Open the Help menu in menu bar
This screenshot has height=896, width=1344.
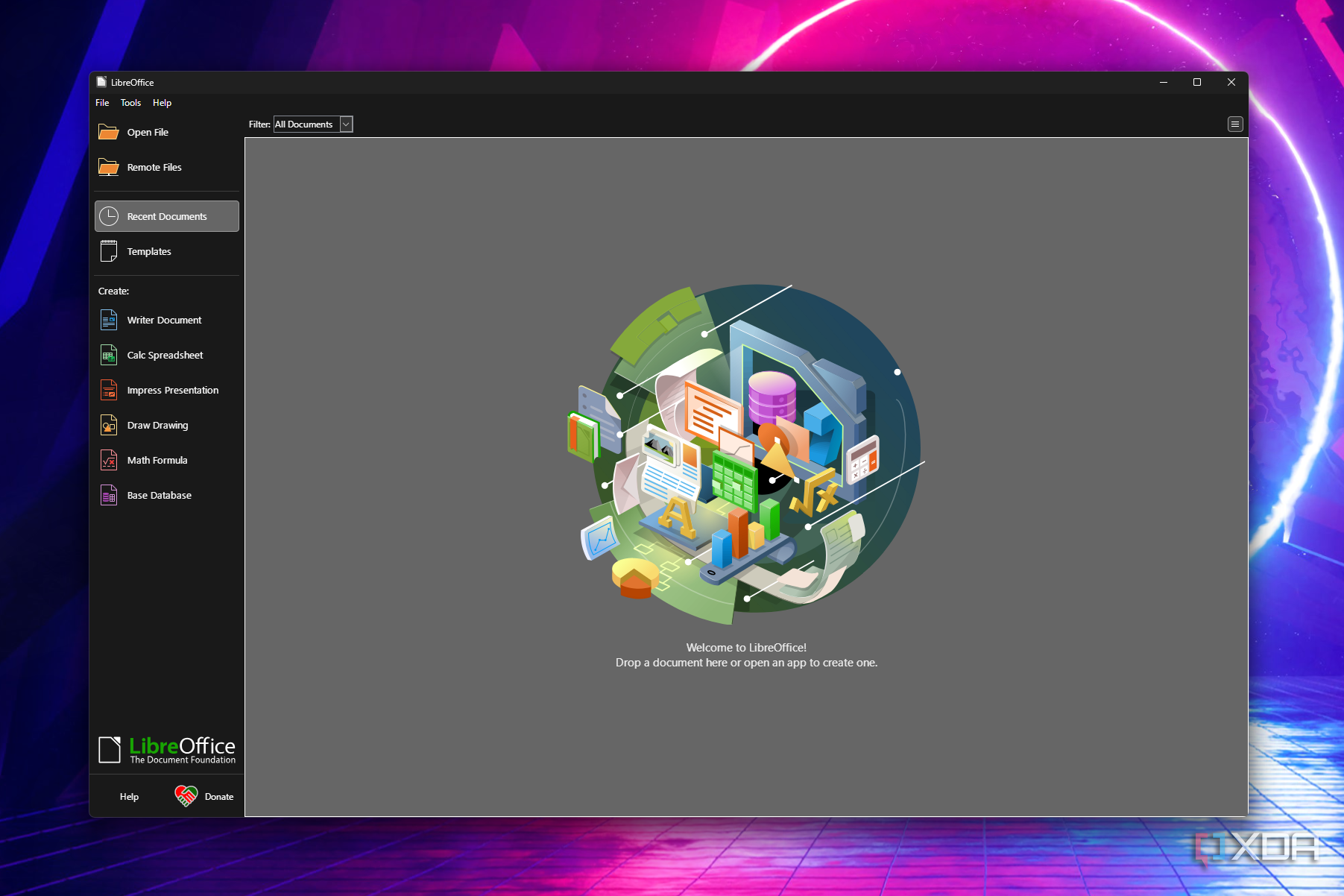(x=163, y=103)
